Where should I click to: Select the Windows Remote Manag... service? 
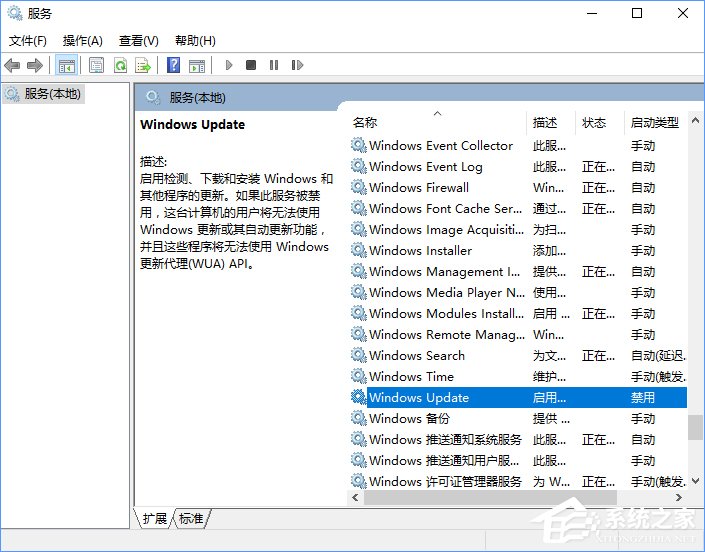pyautogui.click(x=518, y=334)
